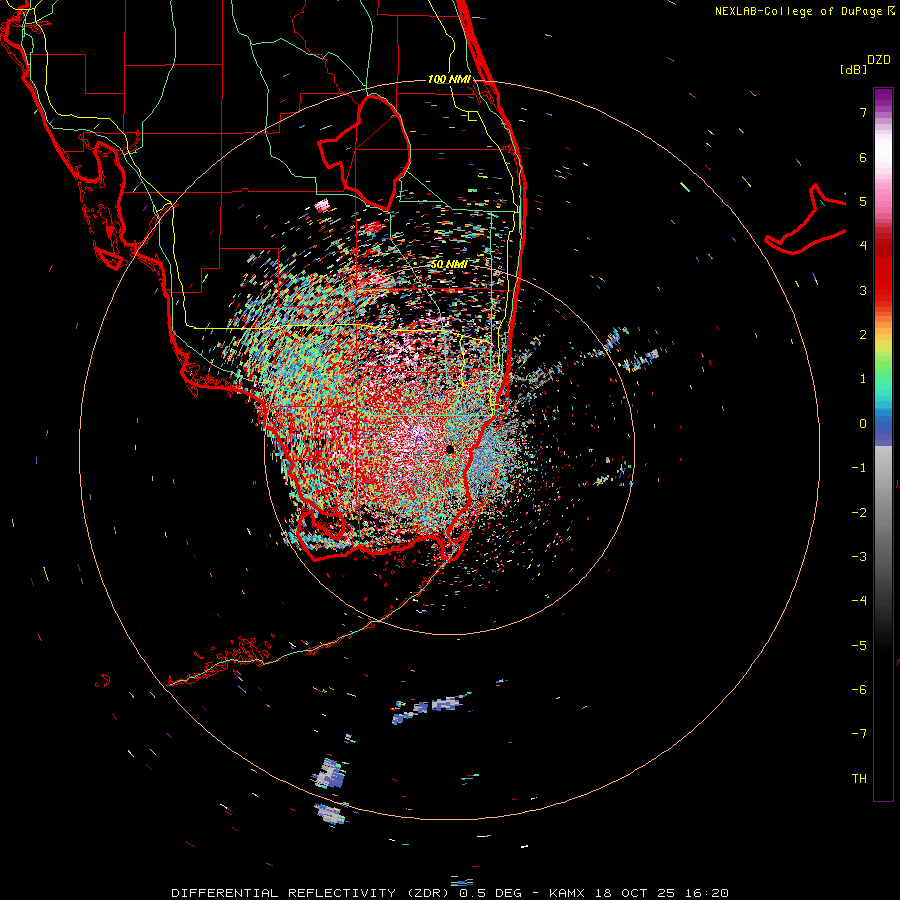Click the -4 label on the colorbar

[859, 600]
